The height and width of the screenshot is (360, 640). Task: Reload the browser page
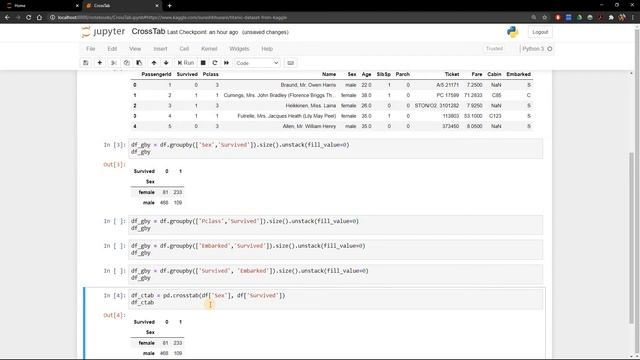pos(29,18)
